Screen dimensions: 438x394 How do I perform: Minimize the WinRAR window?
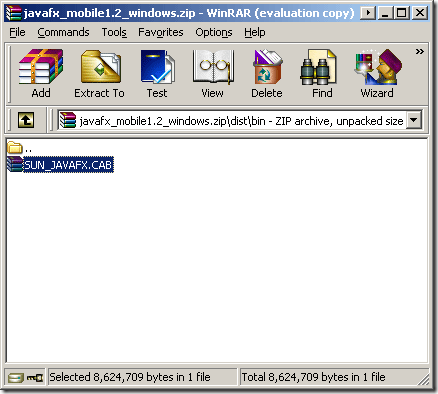tap(385, 13)
